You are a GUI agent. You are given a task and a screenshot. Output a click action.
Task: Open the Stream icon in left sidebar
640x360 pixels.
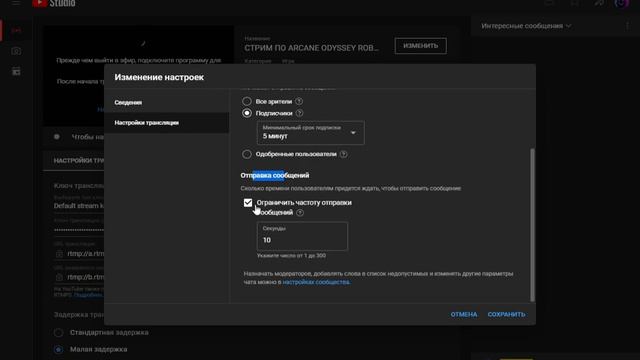coord(16,31)
